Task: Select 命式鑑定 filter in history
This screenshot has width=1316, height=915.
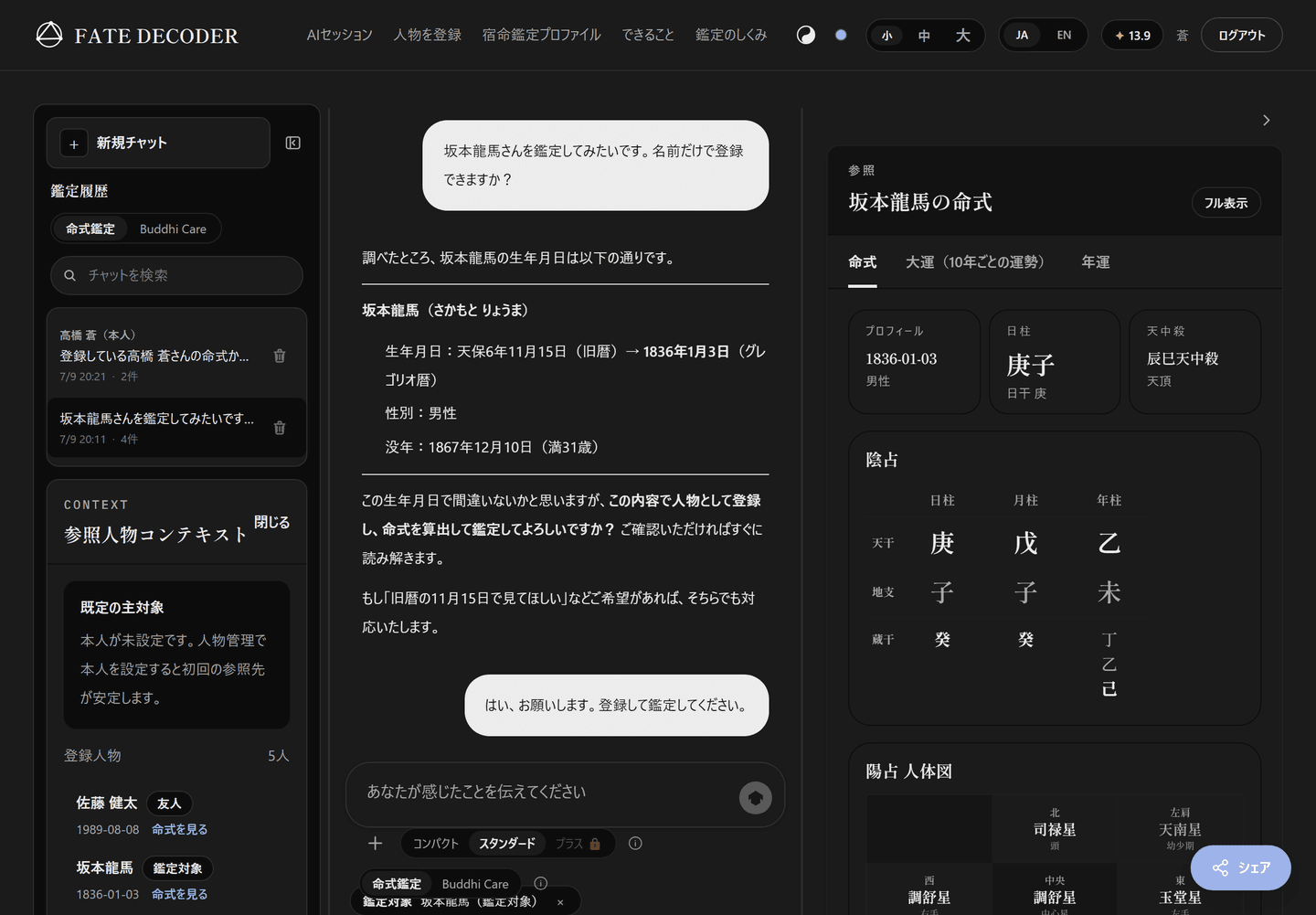Action: coord(90,229)
